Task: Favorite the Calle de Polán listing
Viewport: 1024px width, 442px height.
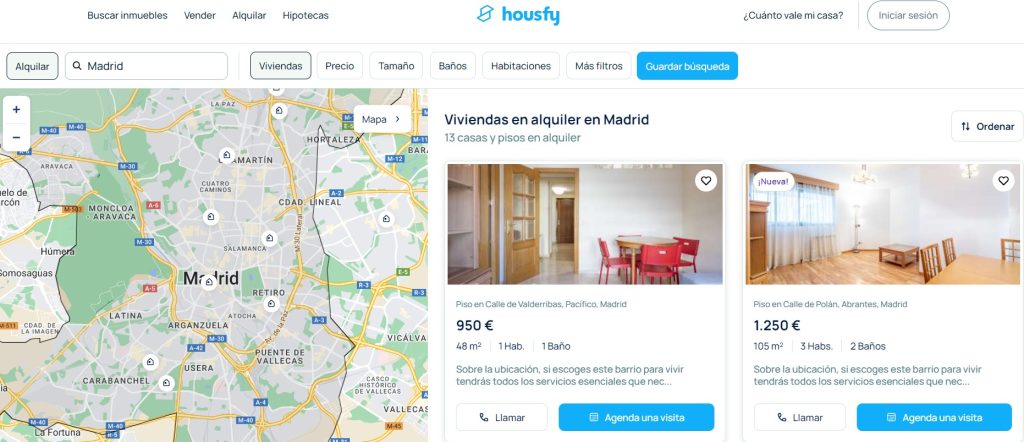Action: tap(1004, 180)
